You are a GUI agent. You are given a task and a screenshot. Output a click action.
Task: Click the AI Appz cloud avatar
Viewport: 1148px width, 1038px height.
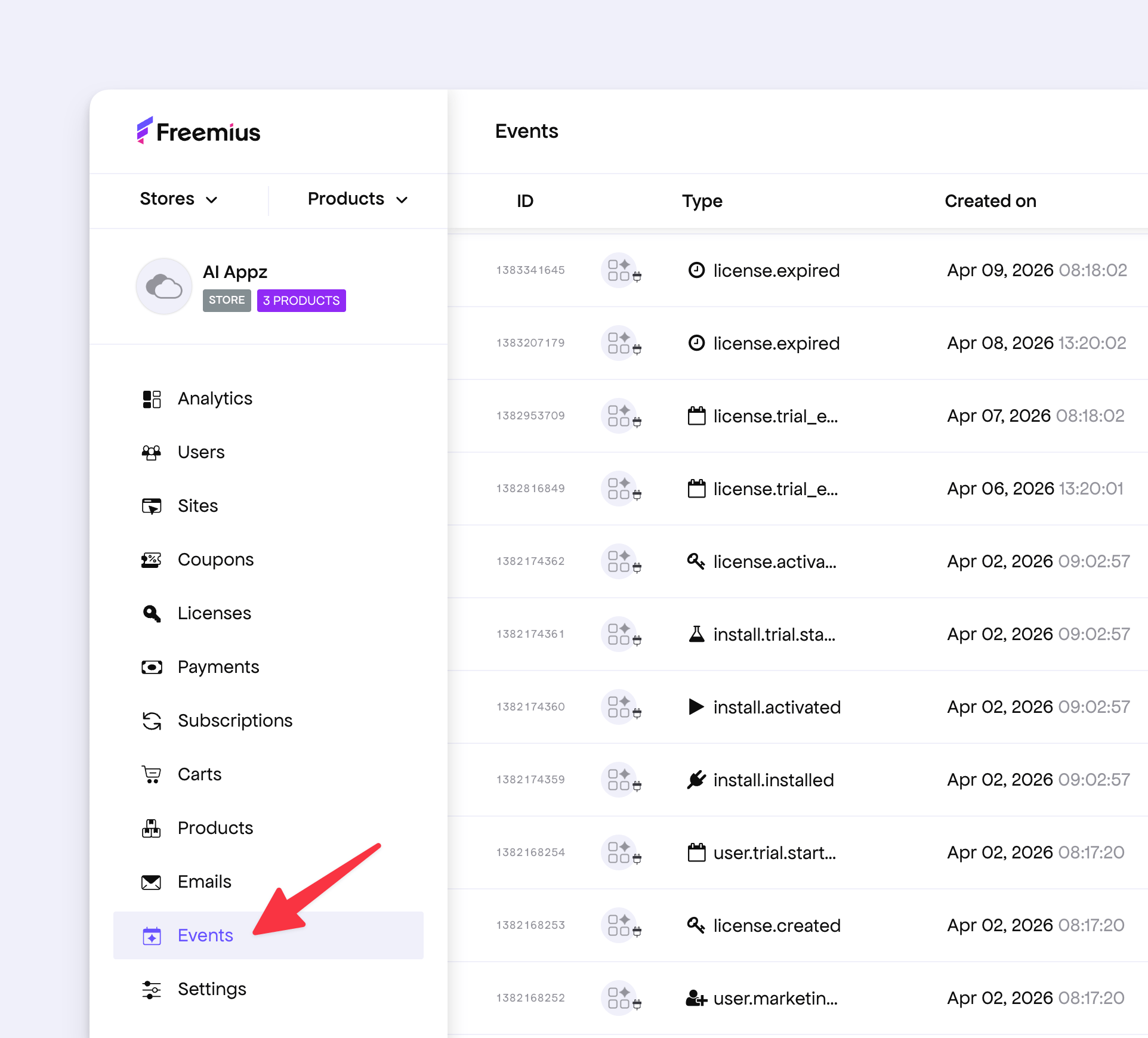[164, 286]
